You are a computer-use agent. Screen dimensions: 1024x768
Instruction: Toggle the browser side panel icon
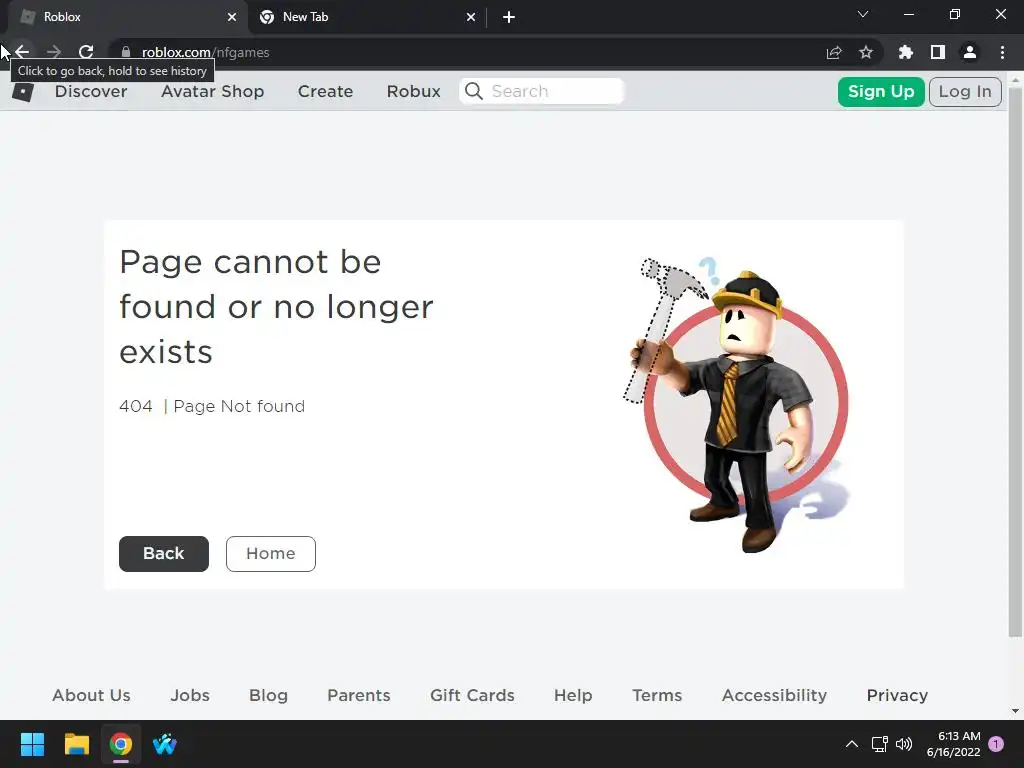point(938,52)
